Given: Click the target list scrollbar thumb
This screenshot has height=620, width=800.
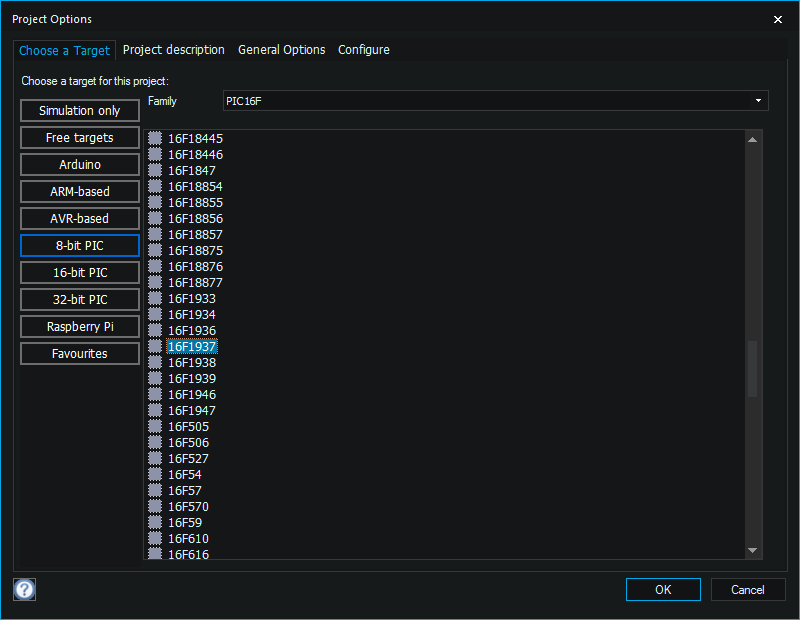Looking at the screenshot, I should tap(753, 368).
